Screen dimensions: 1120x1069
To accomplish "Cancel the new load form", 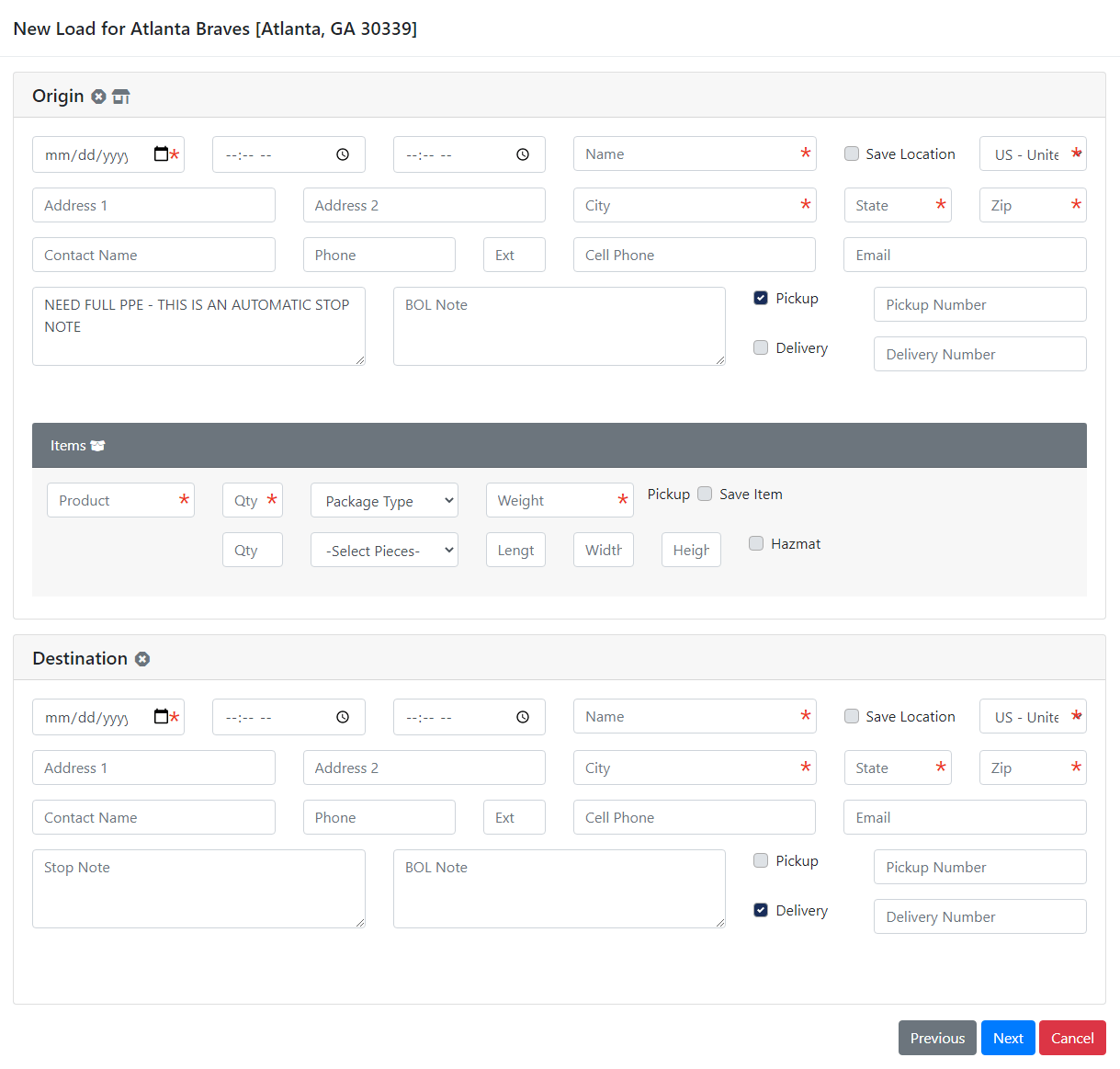I will click(1072, 1038).
